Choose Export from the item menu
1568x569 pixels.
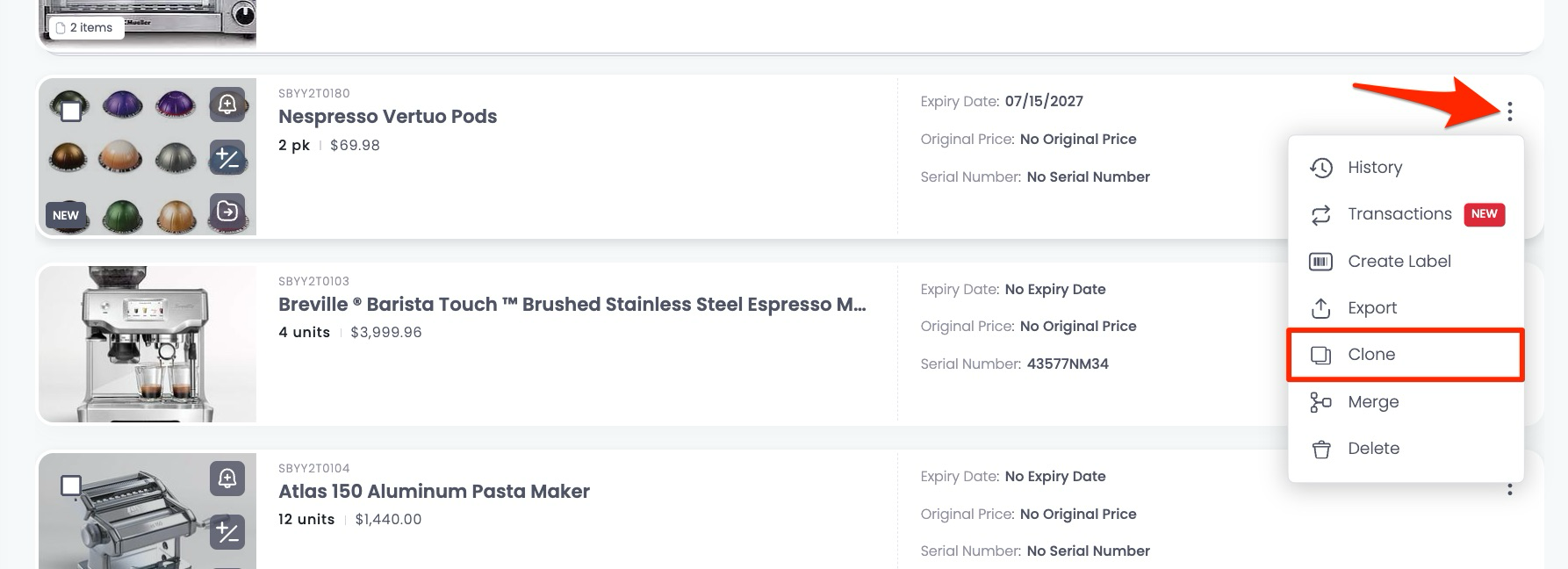tap(1372, 308)
